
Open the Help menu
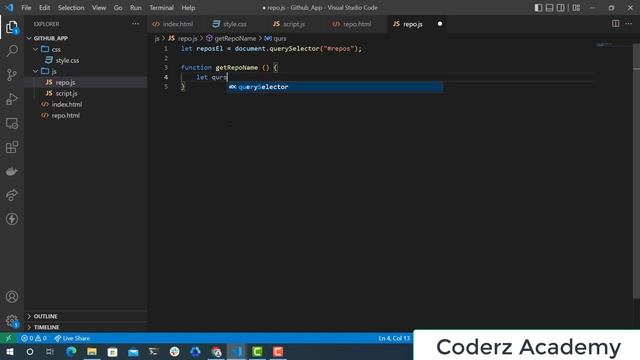click(x=188, y=8)
